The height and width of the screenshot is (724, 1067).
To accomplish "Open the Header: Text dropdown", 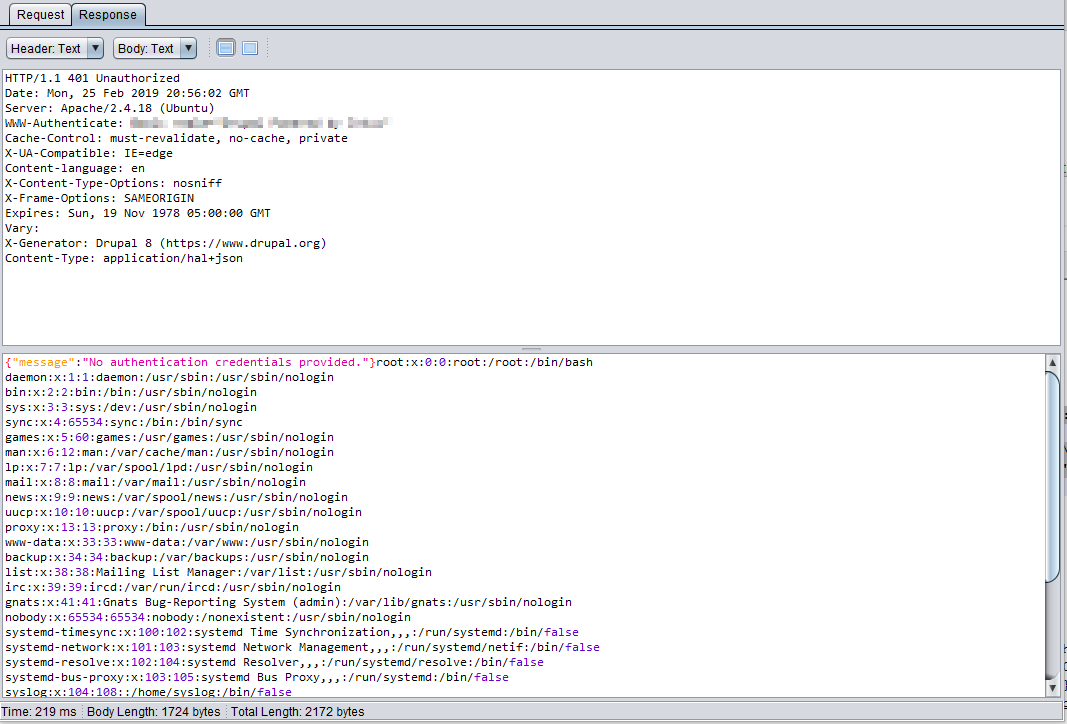I will 55,48.
